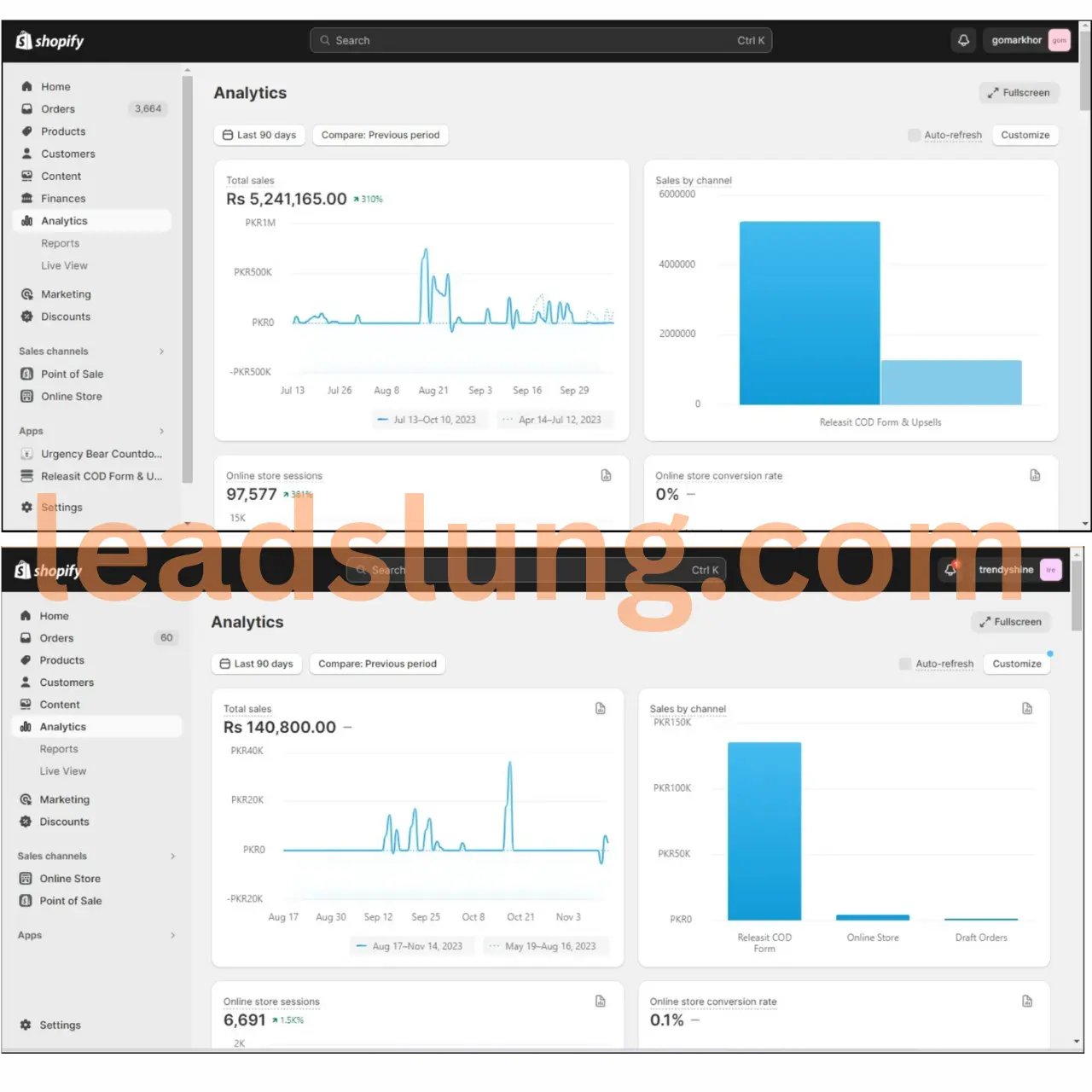
Task: Open notifications bell beside trendyshine account
Action: [x=950, y=570]
